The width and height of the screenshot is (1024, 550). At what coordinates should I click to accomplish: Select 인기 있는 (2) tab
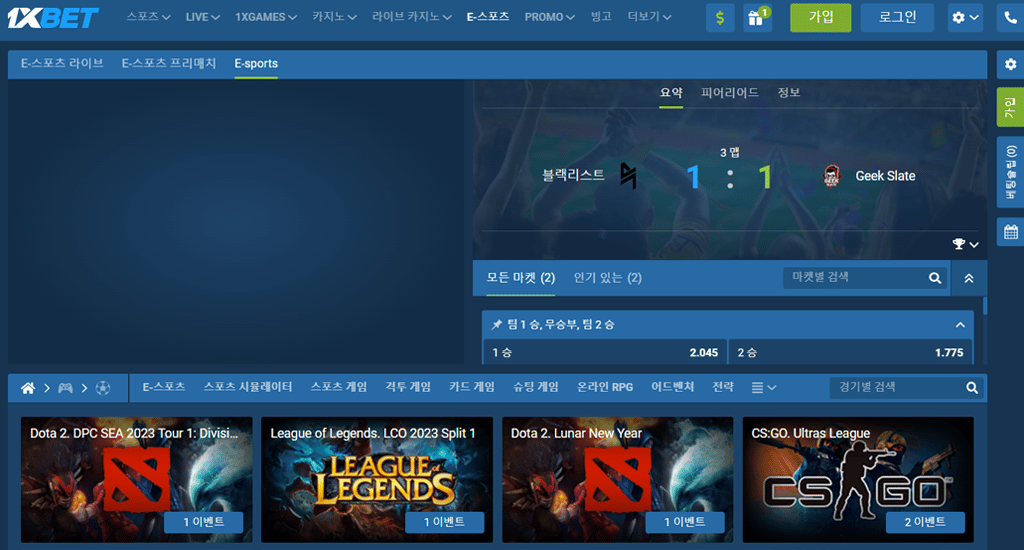[607, 278]
